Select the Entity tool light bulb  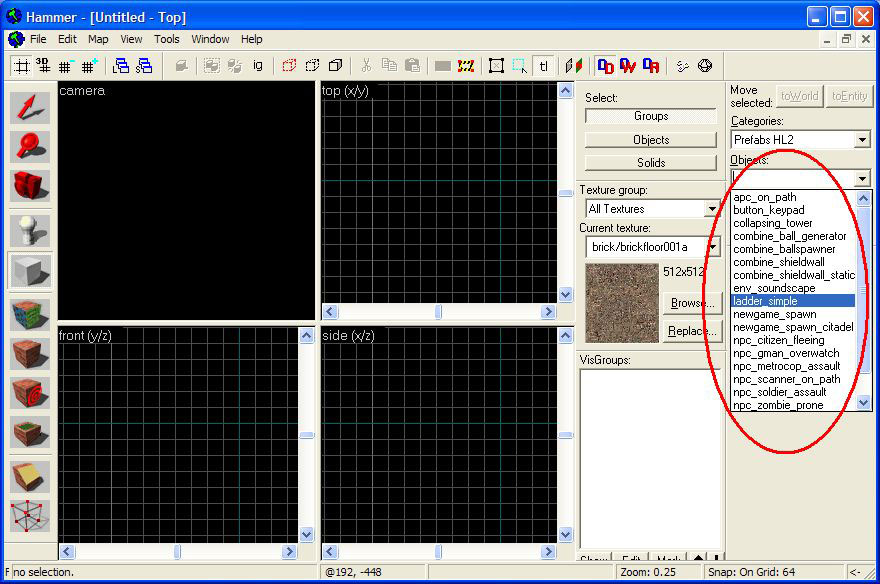(x=30, y=230)
